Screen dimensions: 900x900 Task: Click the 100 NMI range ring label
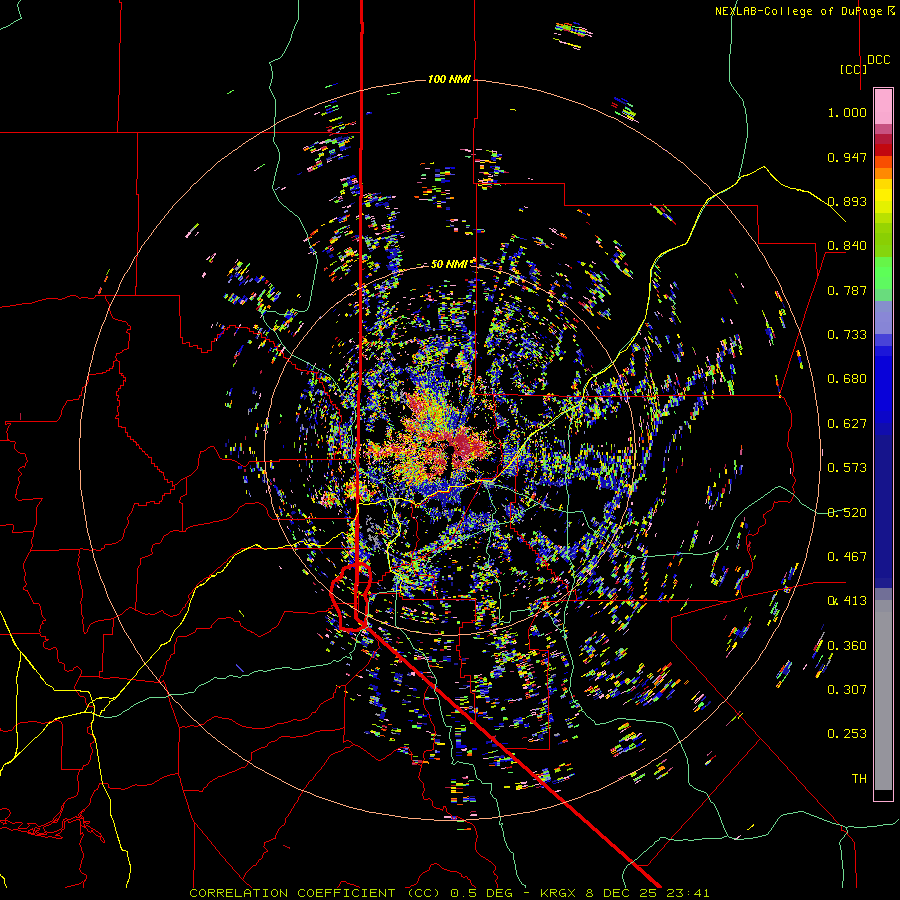pyautogui.click(x=449, y=79)
